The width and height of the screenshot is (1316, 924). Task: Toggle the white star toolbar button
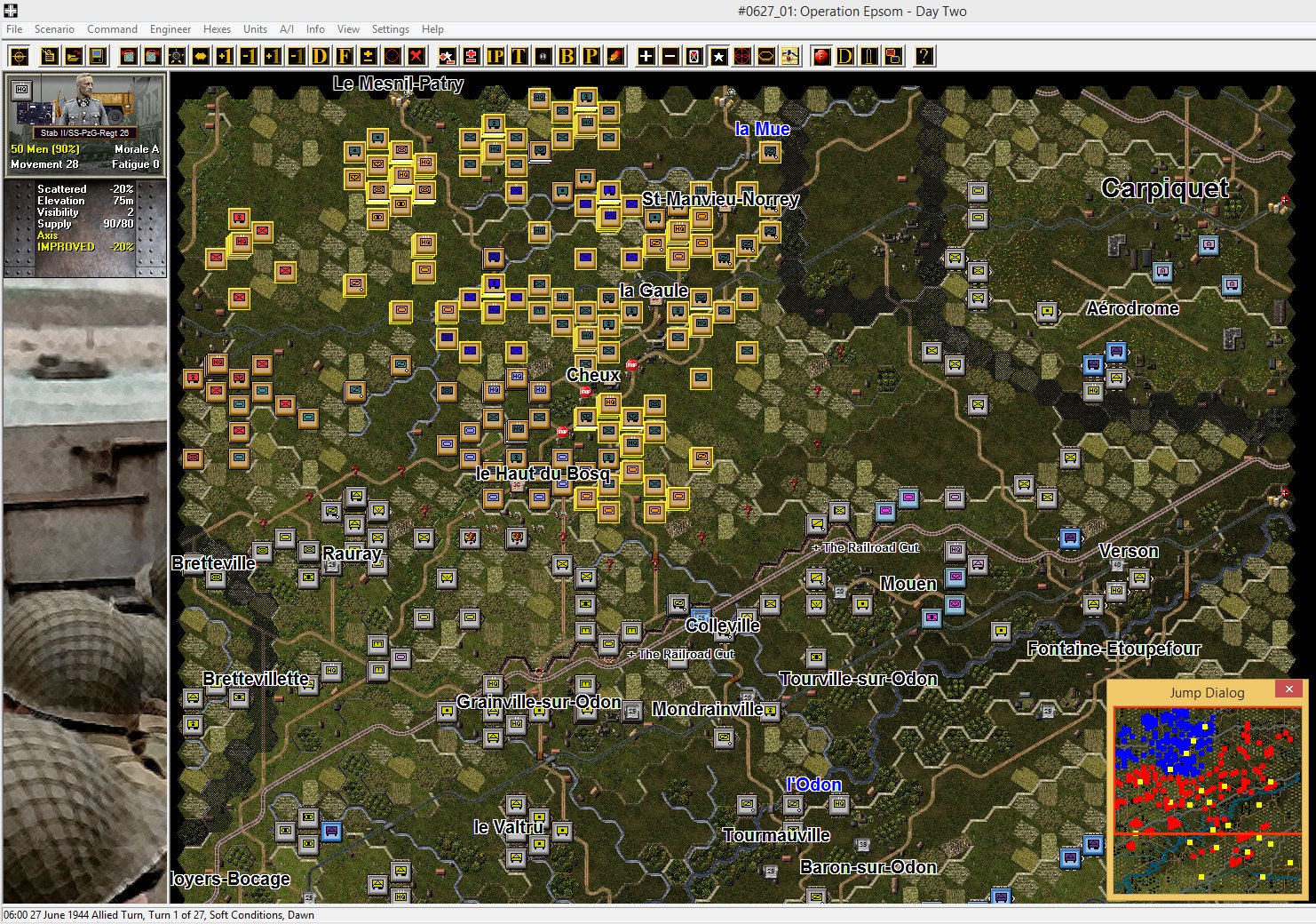click(x=717, y=56)
